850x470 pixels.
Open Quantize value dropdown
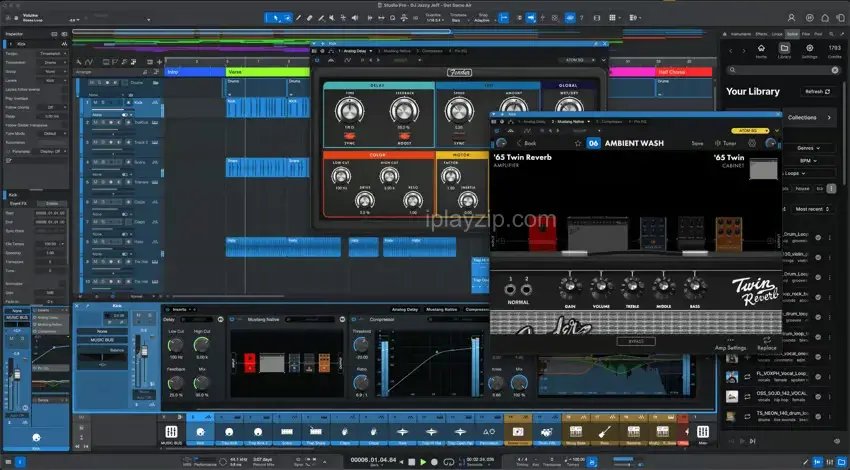pyautogui.click(x=434, y=20)
